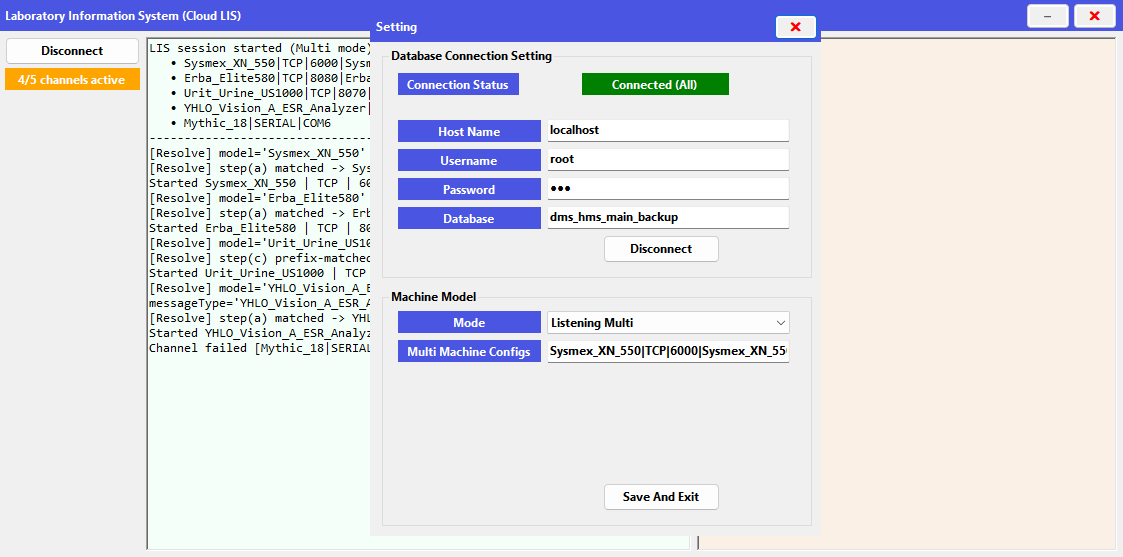1123x557 pixels.
Task: Click the 'Started Sysmex_XN_550 | TCP' log line
Action: pos(259,183)
